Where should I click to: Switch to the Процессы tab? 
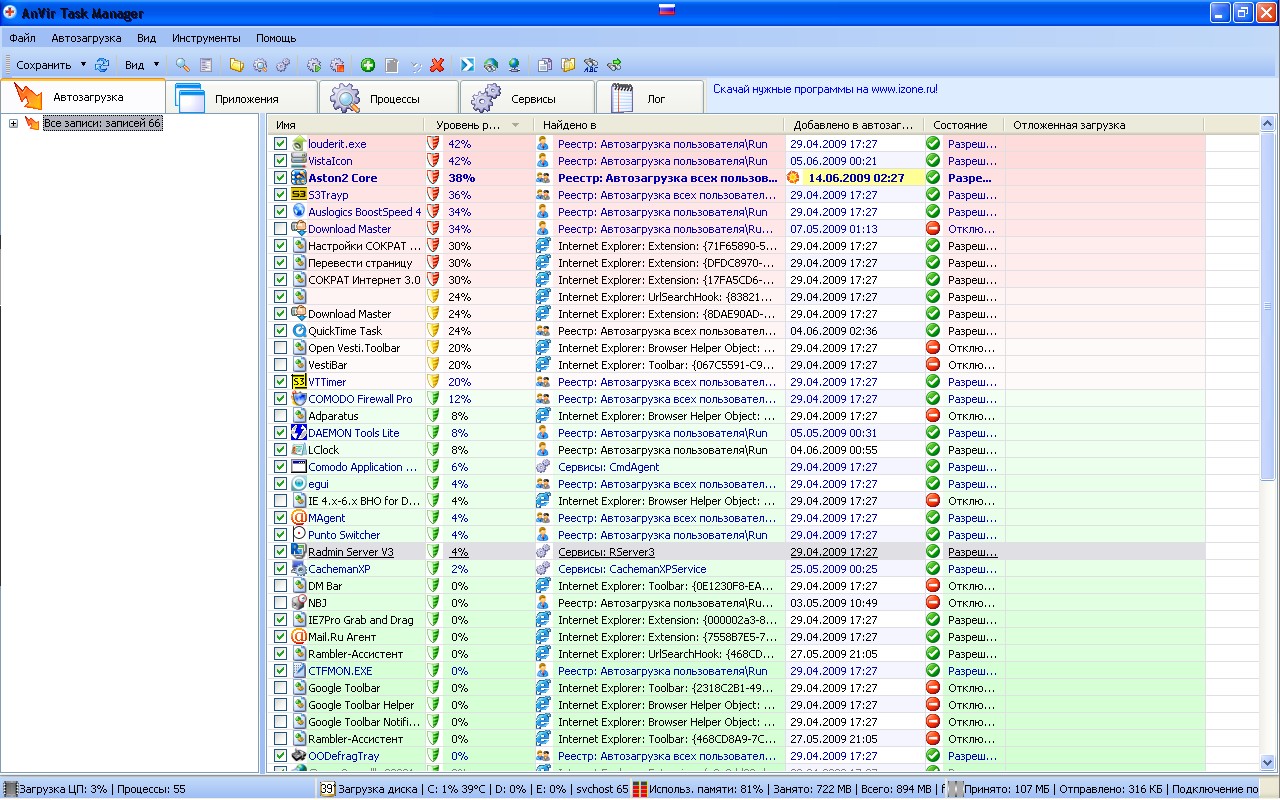(x=390, y=98)
